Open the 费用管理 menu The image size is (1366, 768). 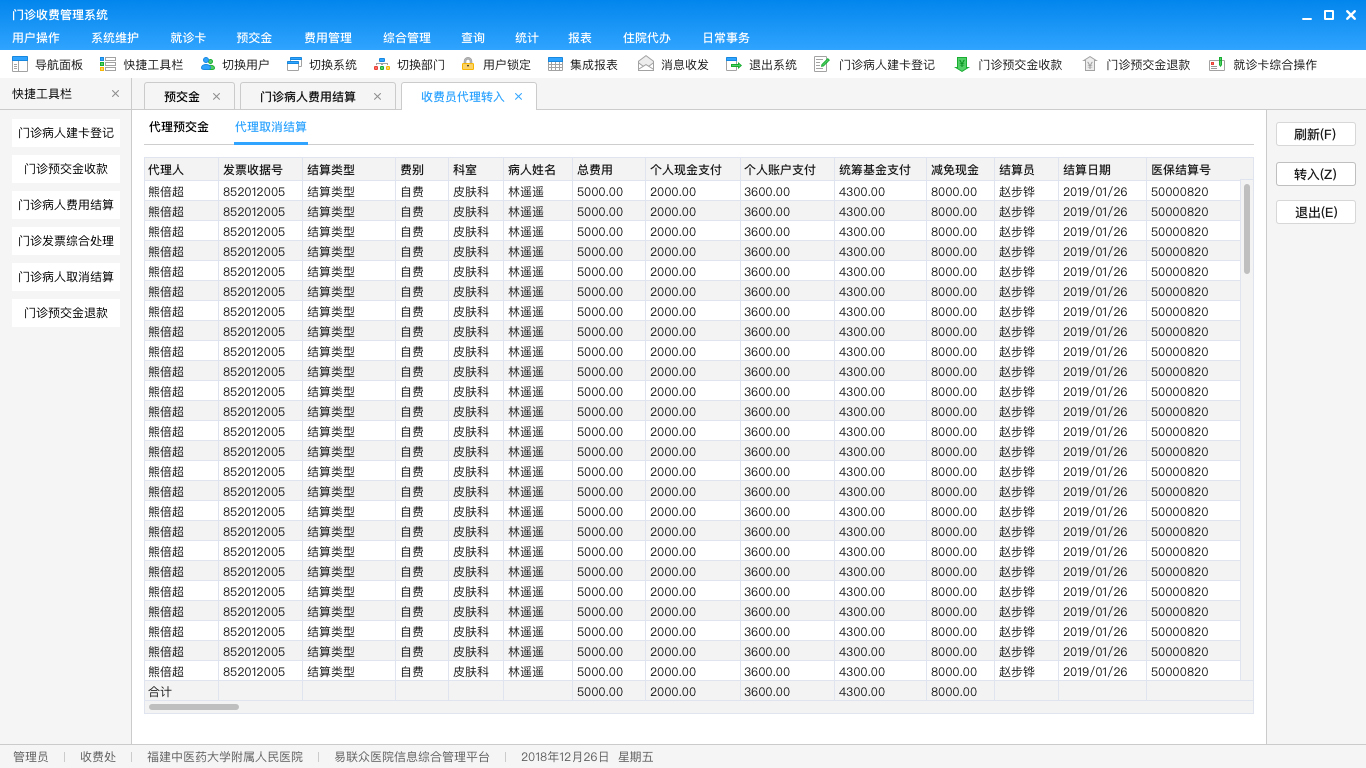328,38
